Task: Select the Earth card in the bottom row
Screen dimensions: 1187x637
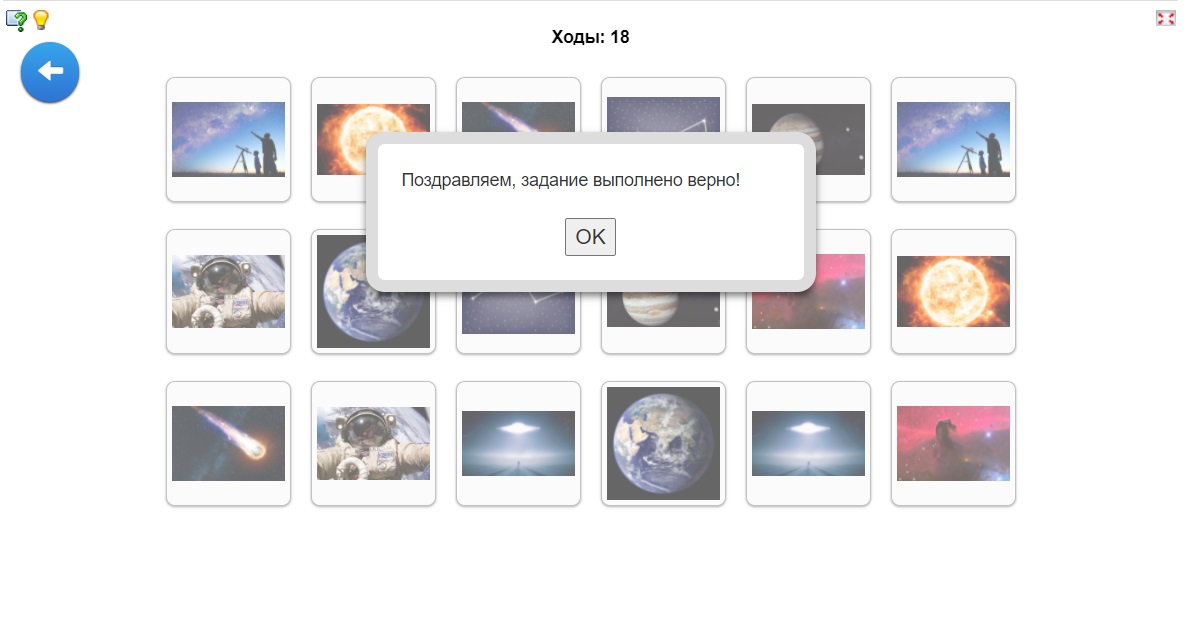Action: (663, 443)
